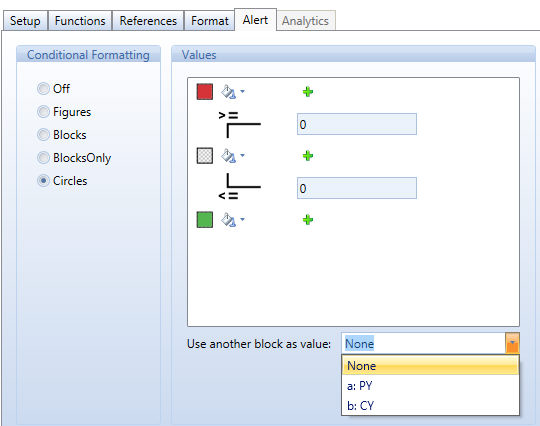
Task: Click the paint bucket icon beside green swatch
Action: [229, 220]
